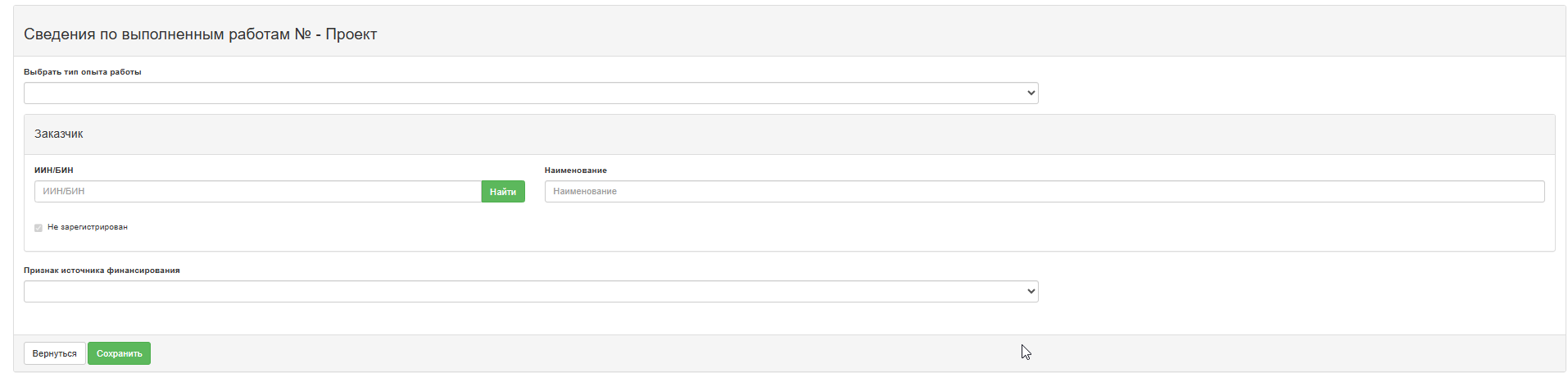Click the 'Заказчик' panel heading
The image size is (1568, 373).
tap(59, 134)
